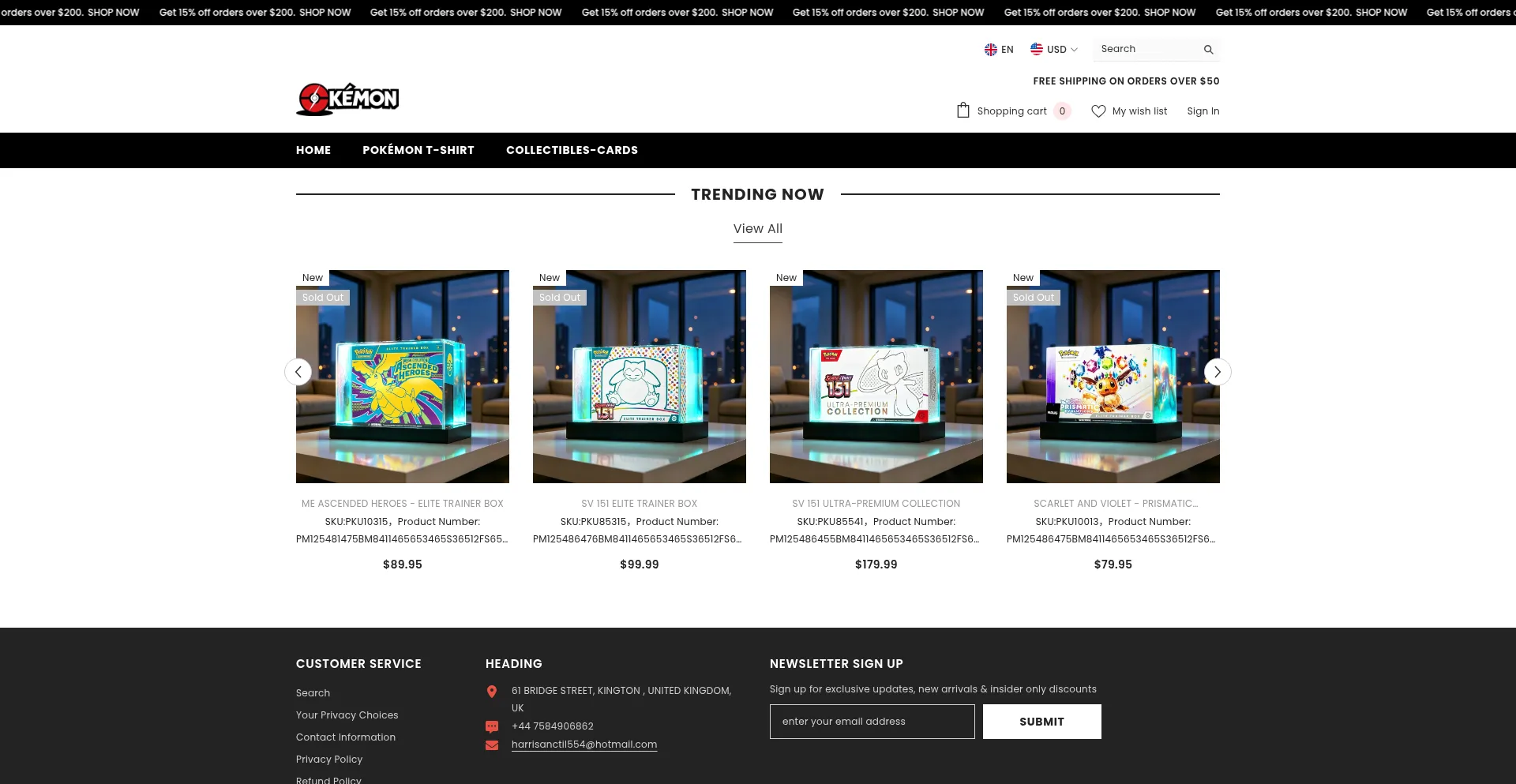
Task: Click the Sold Out badge on Ascended Heroes
Action: [x=323, y=298]
